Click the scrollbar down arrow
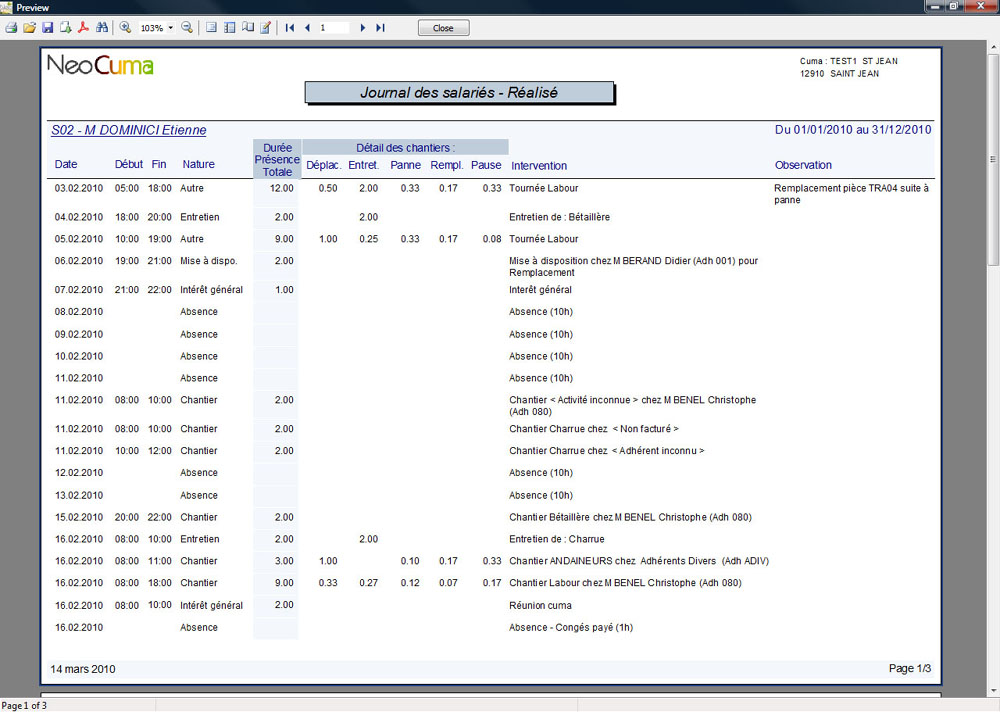The width and height of the screenshot is (1000, 712). (993, 692)
